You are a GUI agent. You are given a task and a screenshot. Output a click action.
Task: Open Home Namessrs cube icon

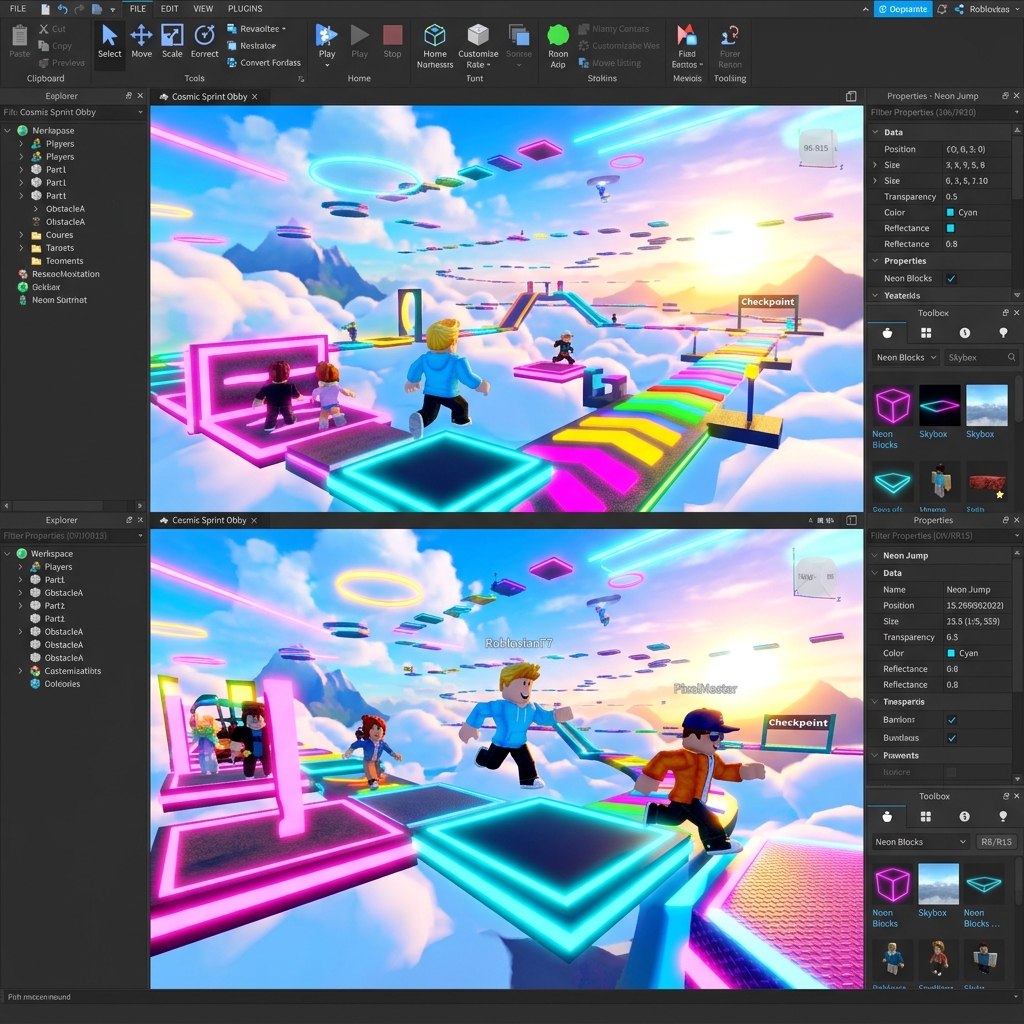435,46
